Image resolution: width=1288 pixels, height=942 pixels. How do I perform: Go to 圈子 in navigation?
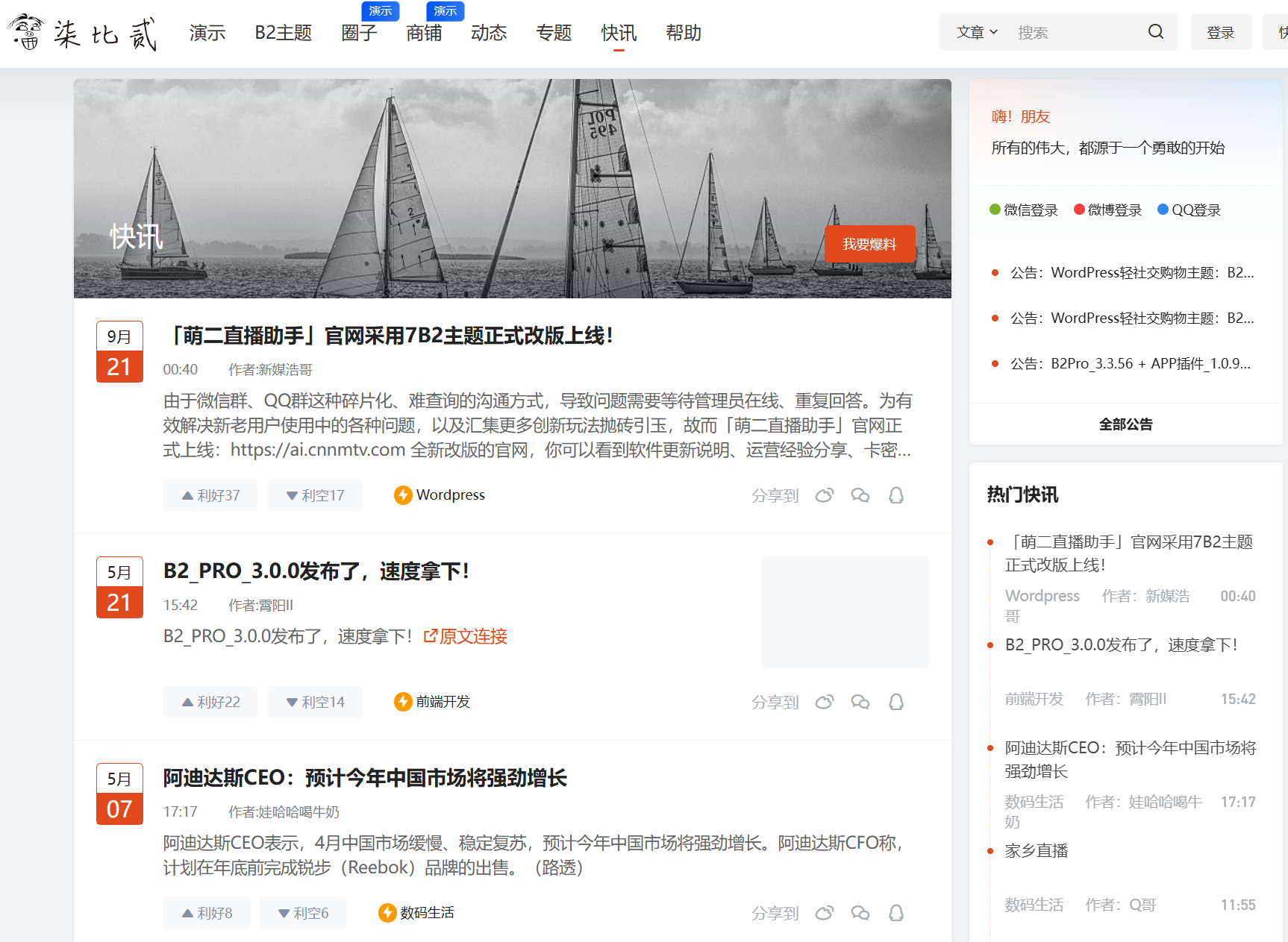pyautogui.click(x=359, y=33)
